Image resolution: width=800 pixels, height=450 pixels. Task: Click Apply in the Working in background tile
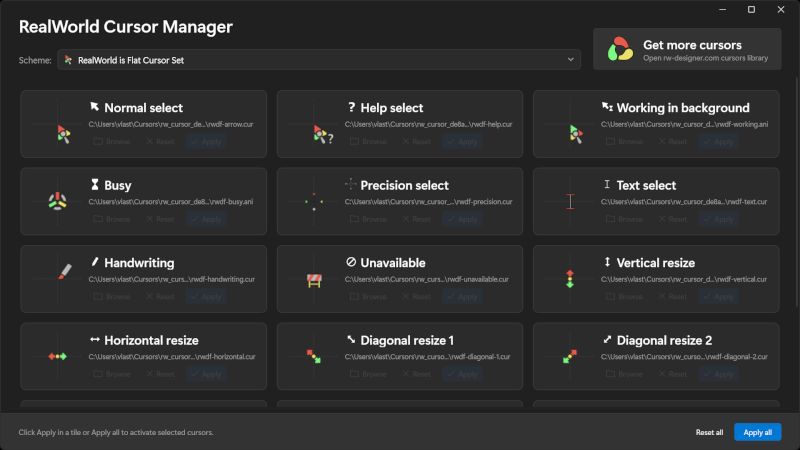(x=718, y=141)
